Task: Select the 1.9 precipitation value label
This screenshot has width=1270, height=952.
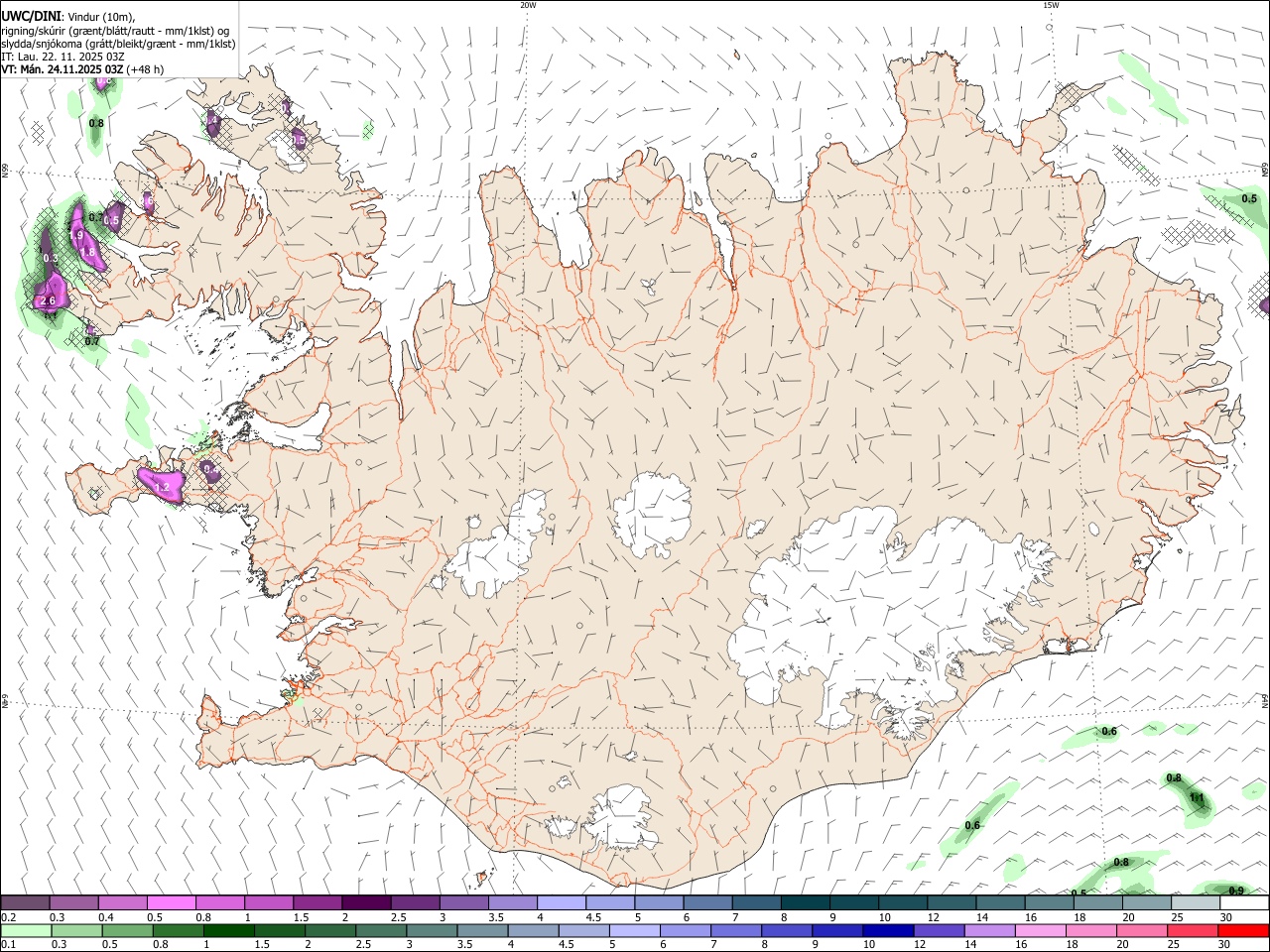Action: tap(77, 235)
